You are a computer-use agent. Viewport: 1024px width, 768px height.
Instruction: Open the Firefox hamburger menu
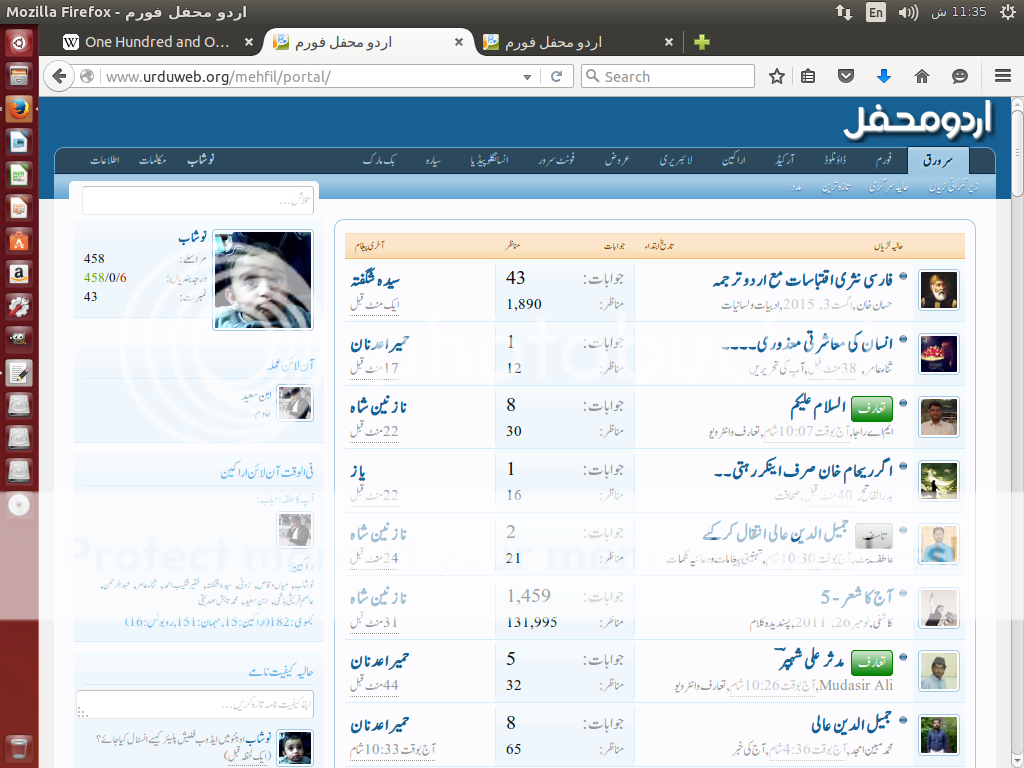(1002, 77)
